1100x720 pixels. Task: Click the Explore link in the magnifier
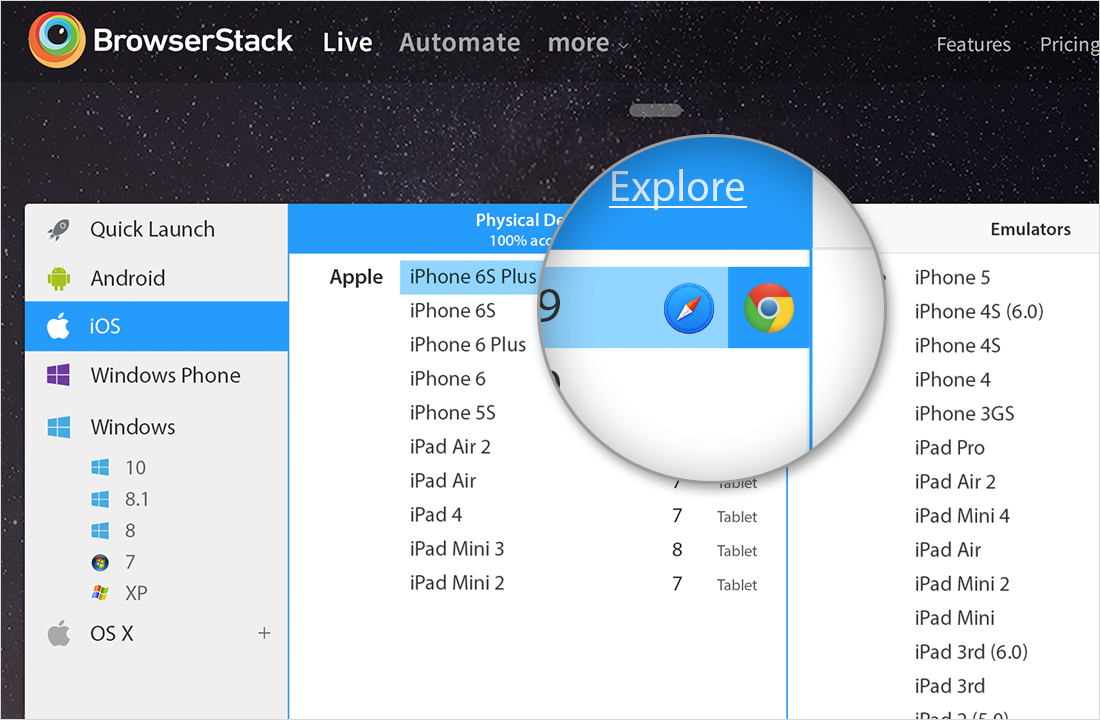(x=677, y=186)
